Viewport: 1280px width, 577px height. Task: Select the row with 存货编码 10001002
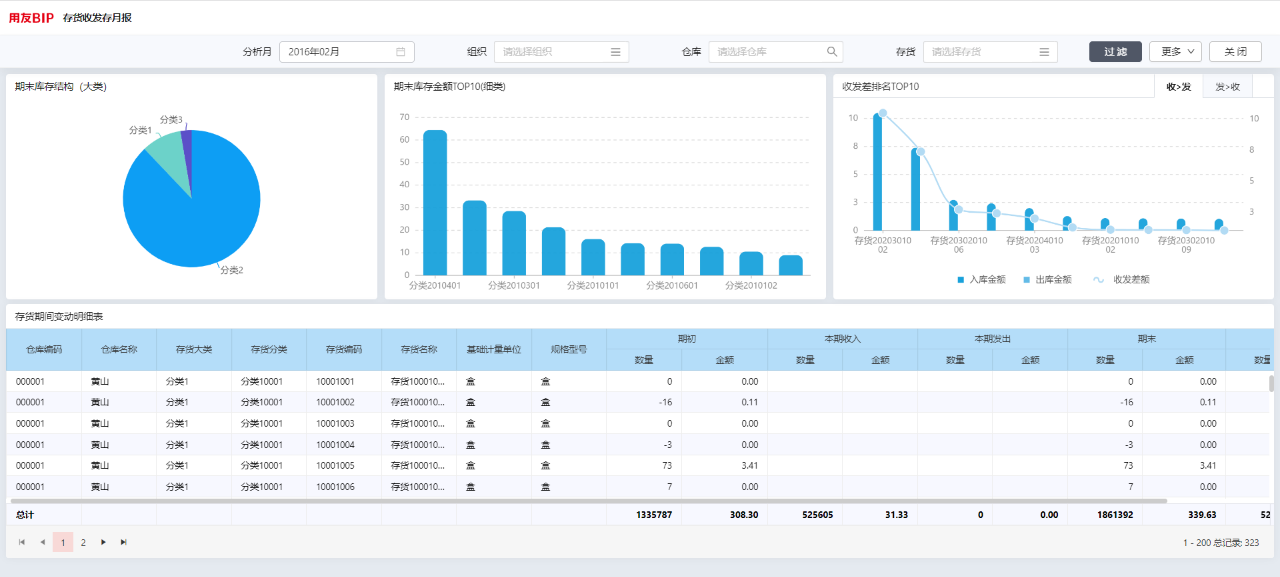click(637, 402)
